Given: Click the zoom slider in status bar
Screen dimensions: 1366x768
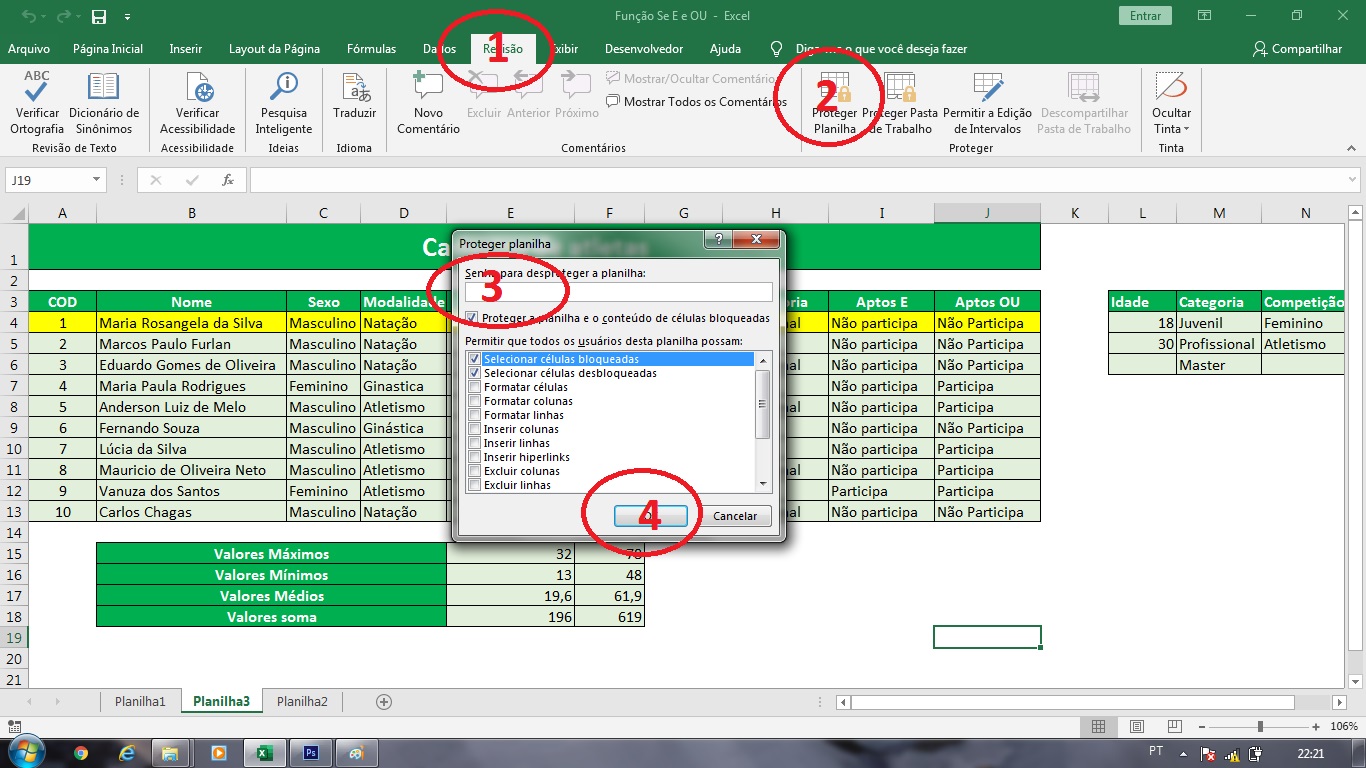Looking at the screenshot, I should (x=1260, y=726).
